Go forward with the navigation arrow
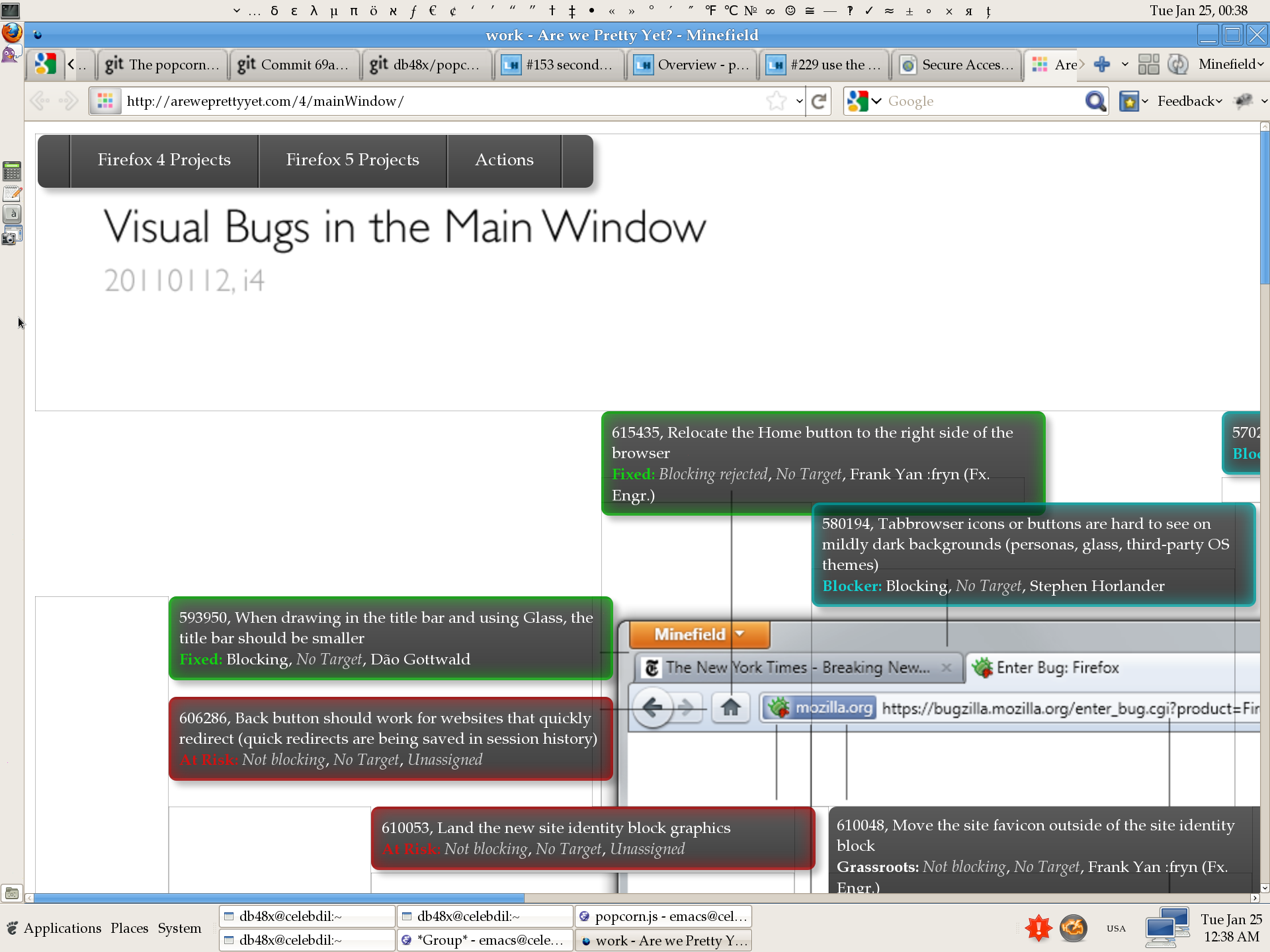This screenshot has height=952, width=1270. click(68, 101)
